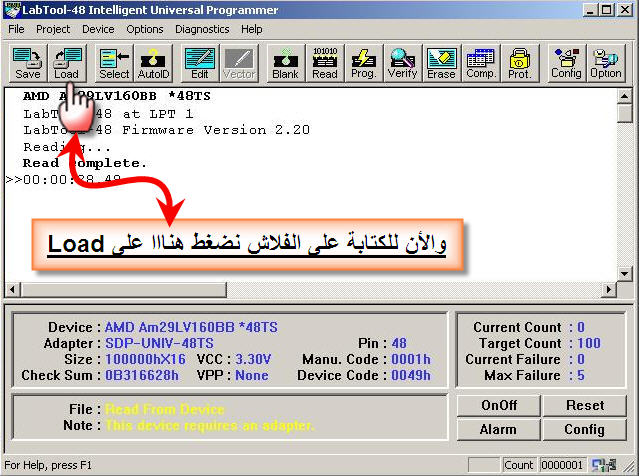The image size is (639, 476).
Task: Start the Prog. programming tool
Action: coord(364,63)
